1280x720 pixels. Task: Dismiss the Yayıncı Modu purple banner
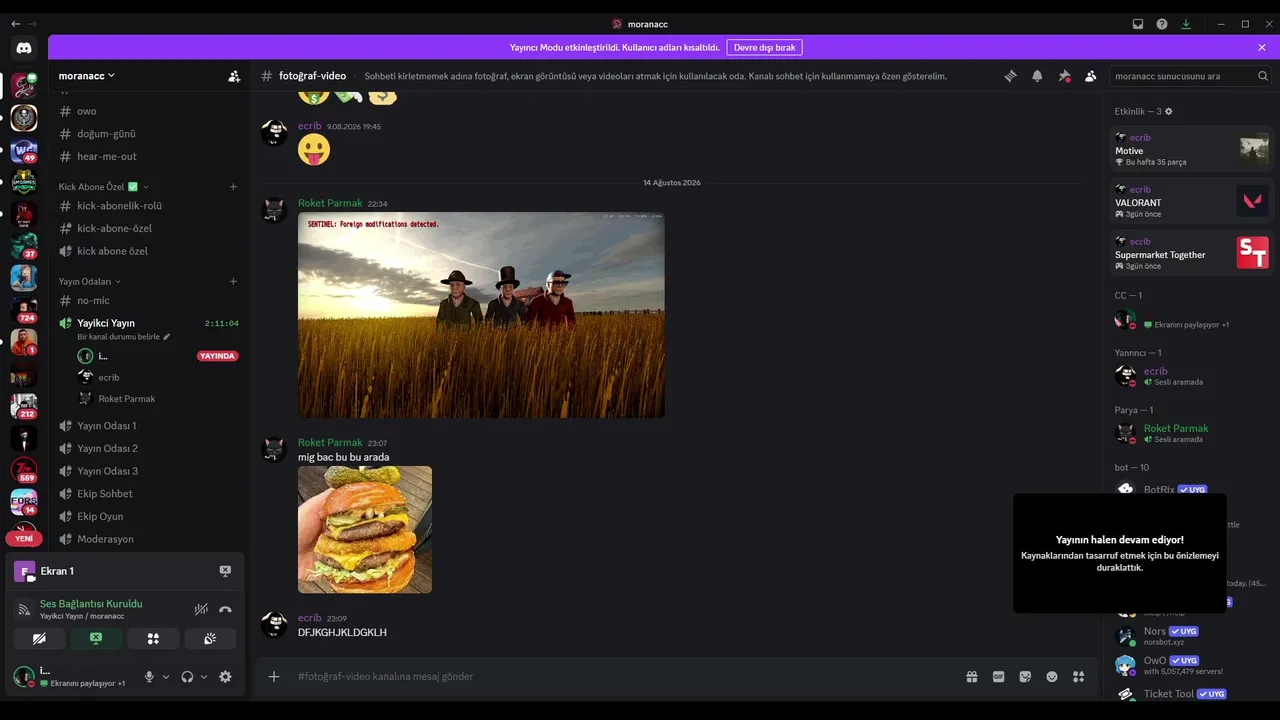click(1262, 47)
